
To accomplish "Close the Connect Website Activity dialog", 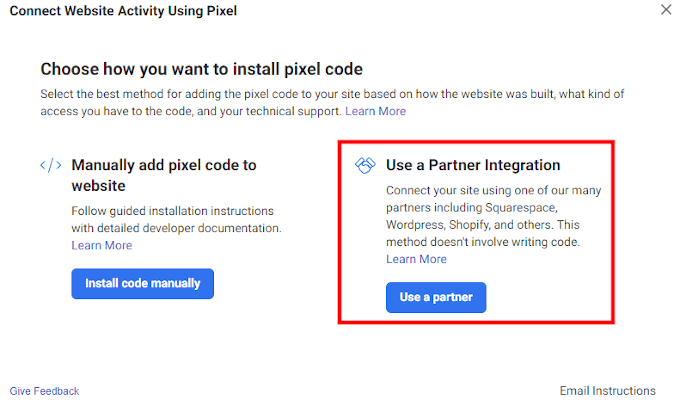I will click(667, 10).
